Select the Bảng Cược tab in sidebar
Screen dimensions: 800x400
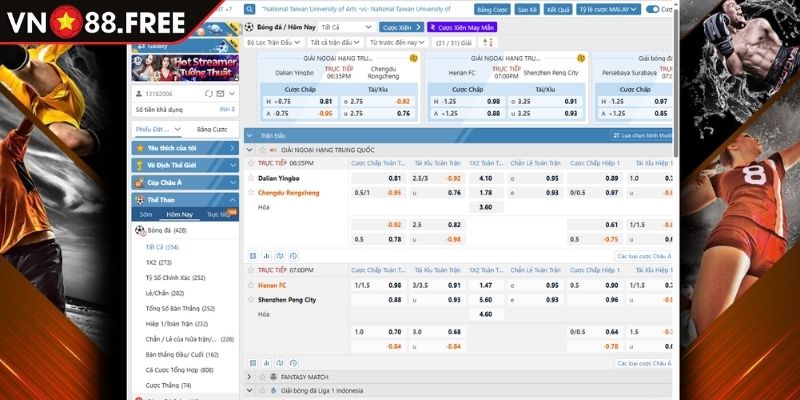211,129
